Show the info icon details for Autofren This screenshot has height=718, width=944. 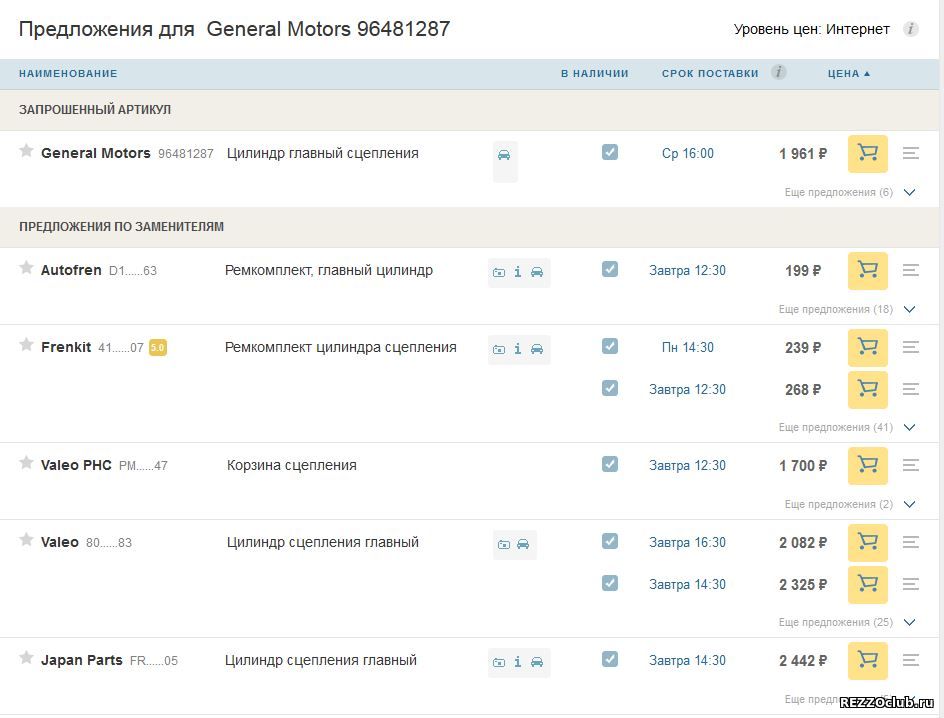[518, 272]
